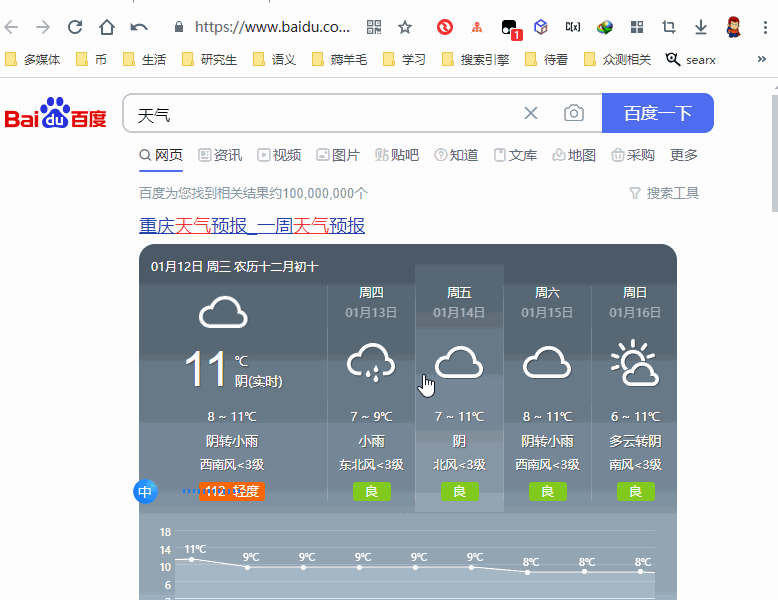Click the undo/restore closed tab arrow icon
778x600 pixels.
pos(139,27)
